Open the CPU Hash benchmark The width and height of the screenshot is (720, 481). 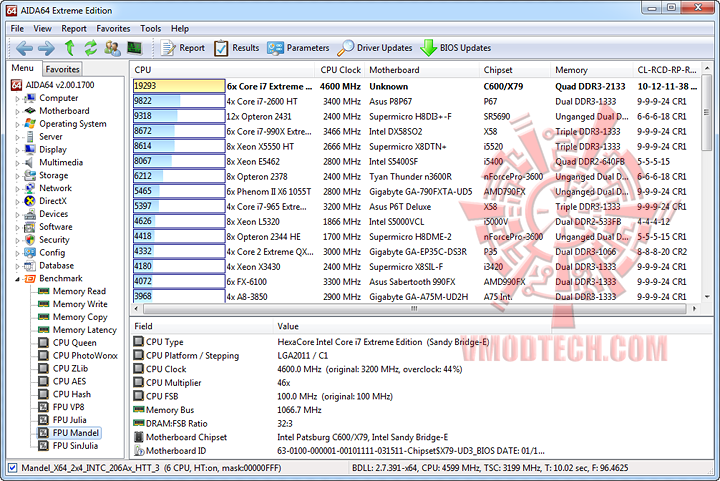[72, 394]
